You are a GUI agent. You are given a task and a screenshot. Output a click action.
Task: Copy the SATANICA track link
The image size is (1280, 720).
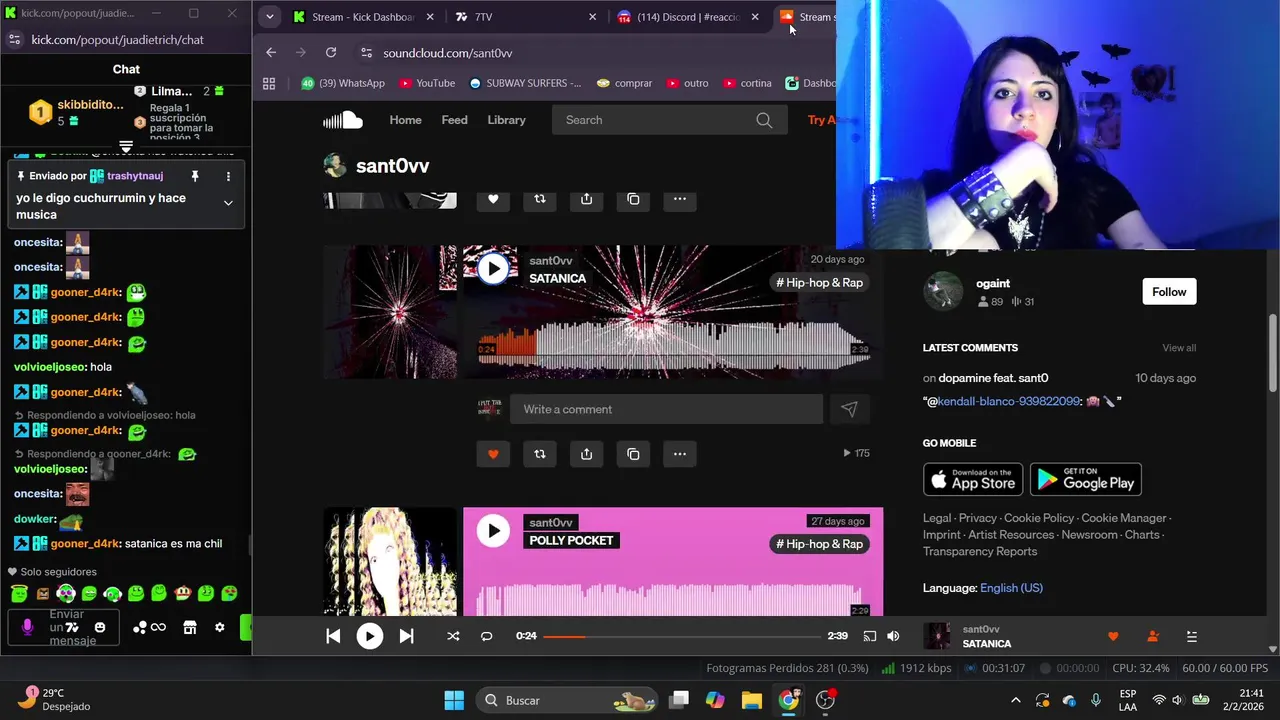633,454
